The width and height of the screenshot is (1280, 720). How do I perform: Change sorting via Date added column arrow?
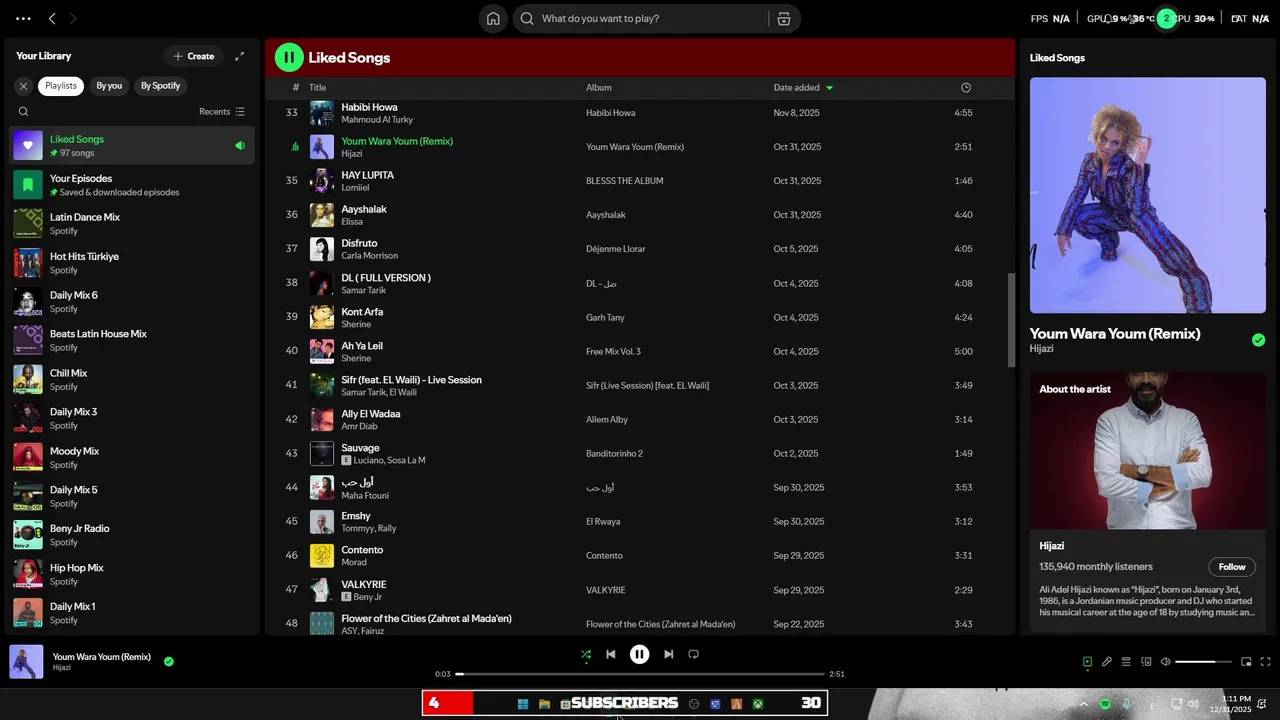tap(829, 88)
